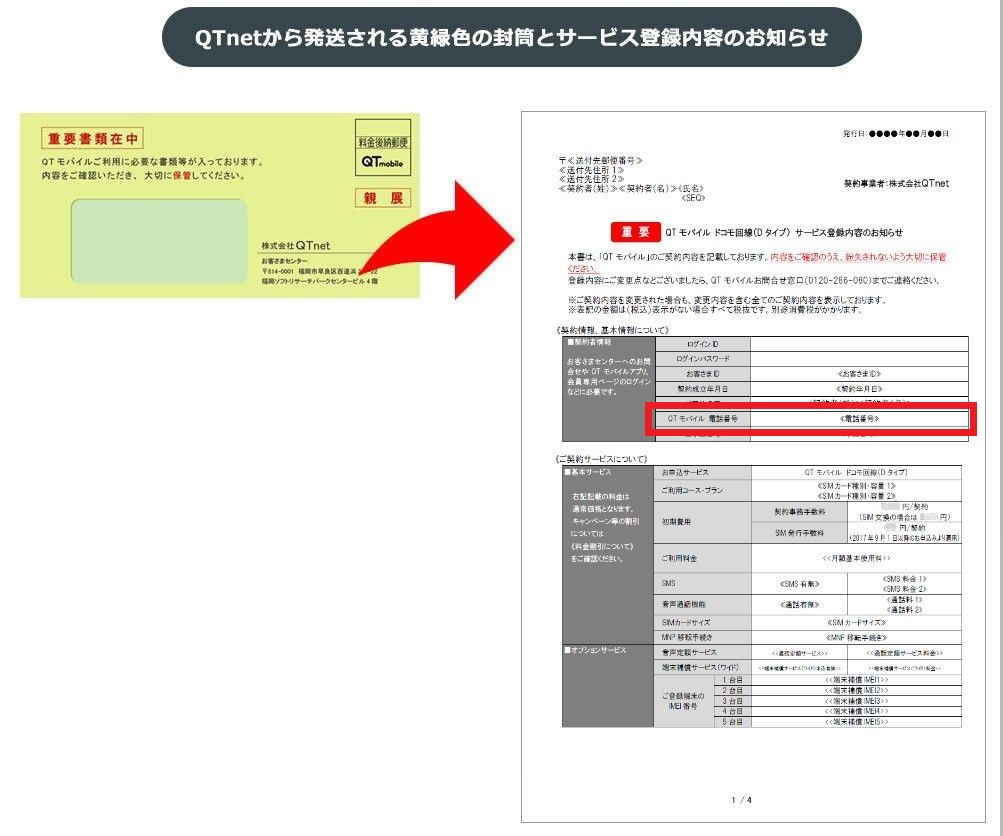Image resolution: width=1003 pixels, height=836 pixels.
Task: Click the 'ログインID' row label
Action: point(702,344)
